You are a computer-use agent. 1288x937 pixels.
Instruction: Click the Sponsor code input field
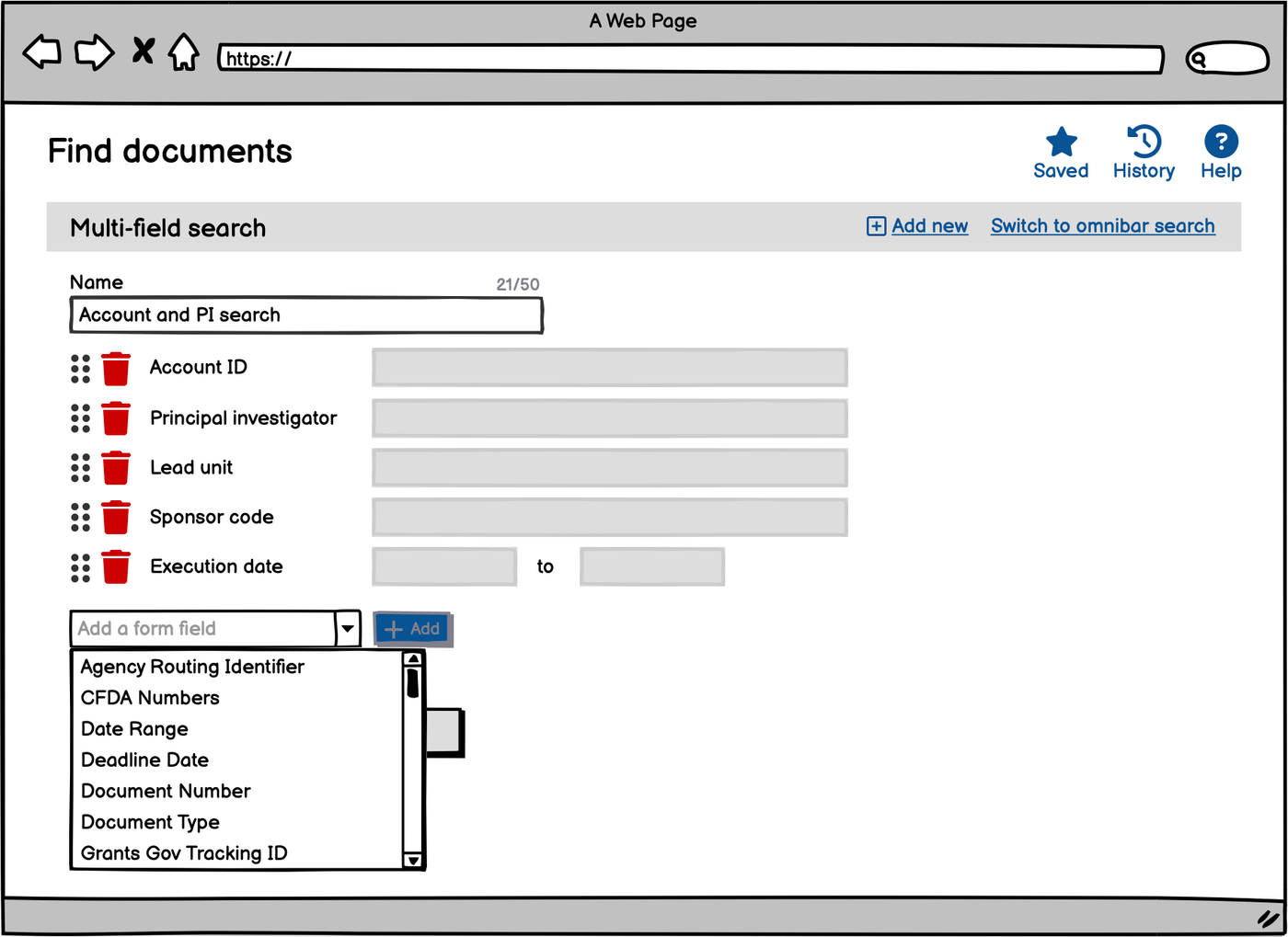609,517
